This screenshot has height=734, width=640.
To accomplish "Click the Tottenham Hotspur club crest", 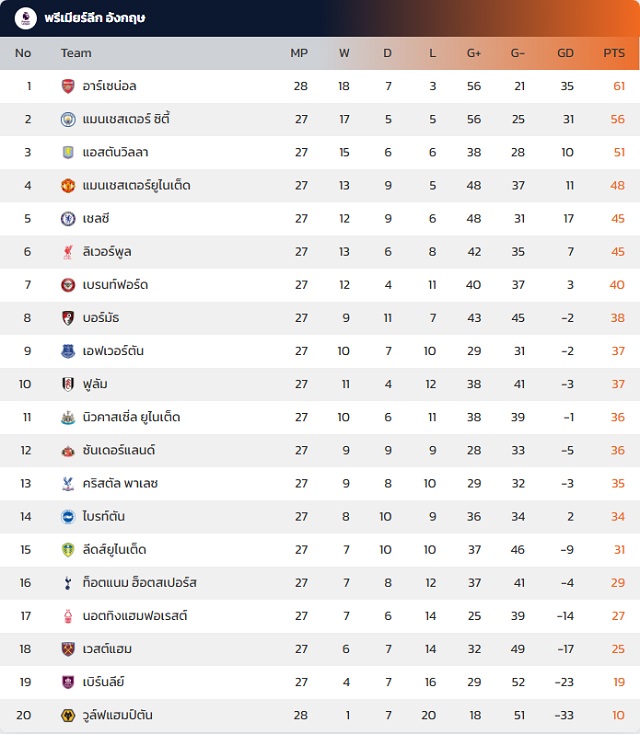I will point(68,583).
